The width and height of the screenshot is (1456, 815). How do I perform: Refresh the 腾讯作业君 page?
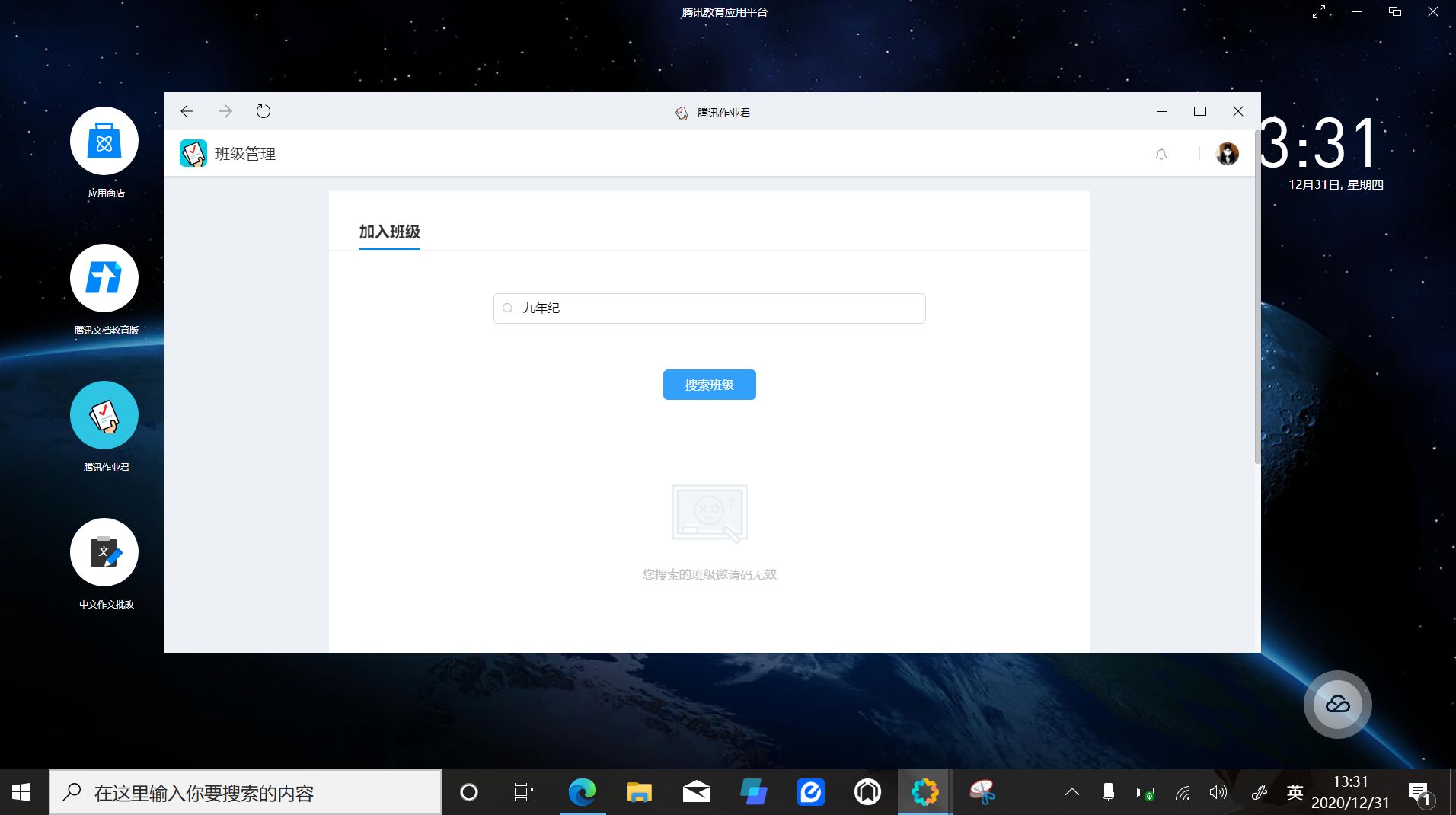263,111
